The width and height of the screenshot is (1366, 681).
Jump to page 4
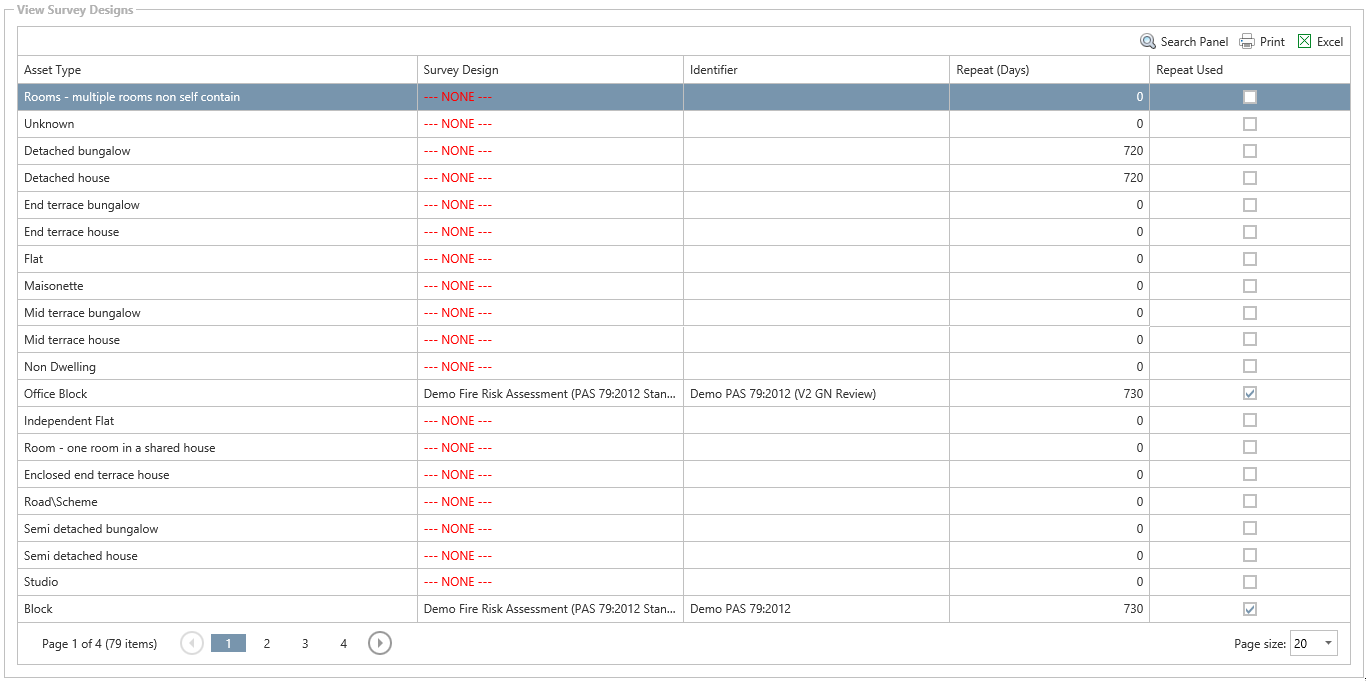coord(343,644)
